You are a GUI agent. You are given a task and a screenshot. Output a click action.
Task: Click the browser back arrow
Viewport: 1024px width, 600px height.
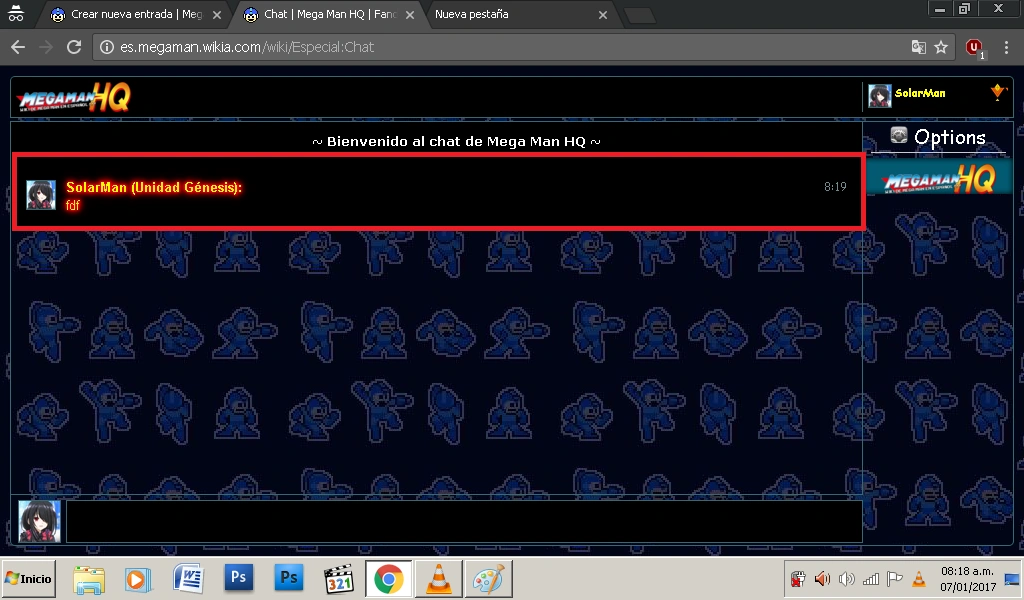point(18,47)
